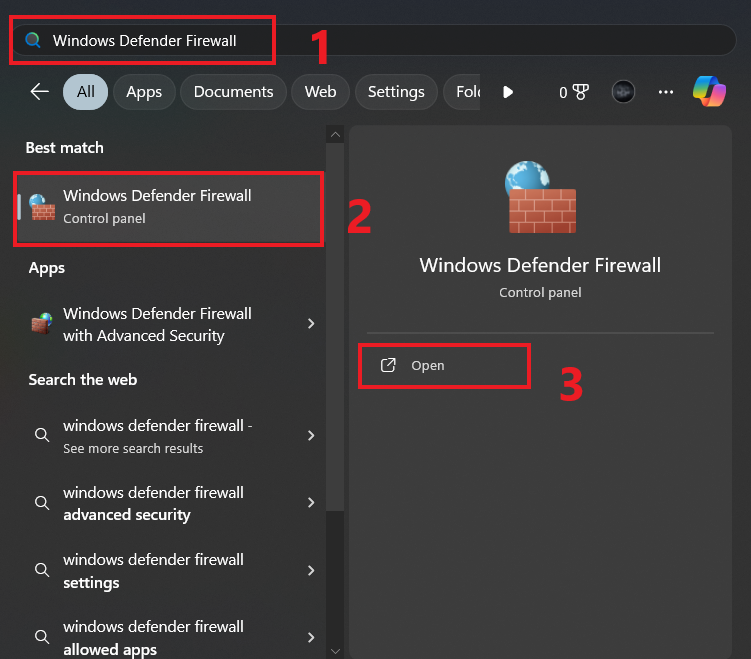
Task: Click the 'Search the web' section heading
Action: [x=83, y=380]
